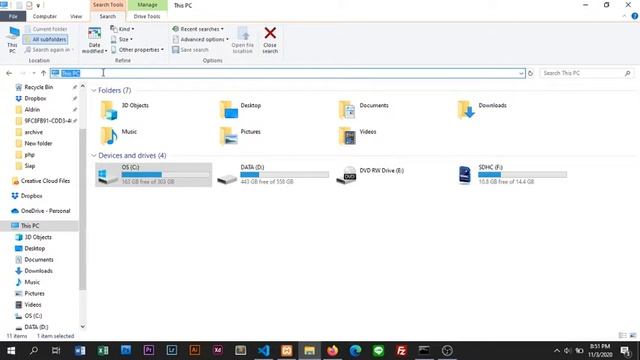Collapse the ribbon with the chevron arrow
Image resolution: width=640 pixels, height=360 pixels.
point(624,16)
